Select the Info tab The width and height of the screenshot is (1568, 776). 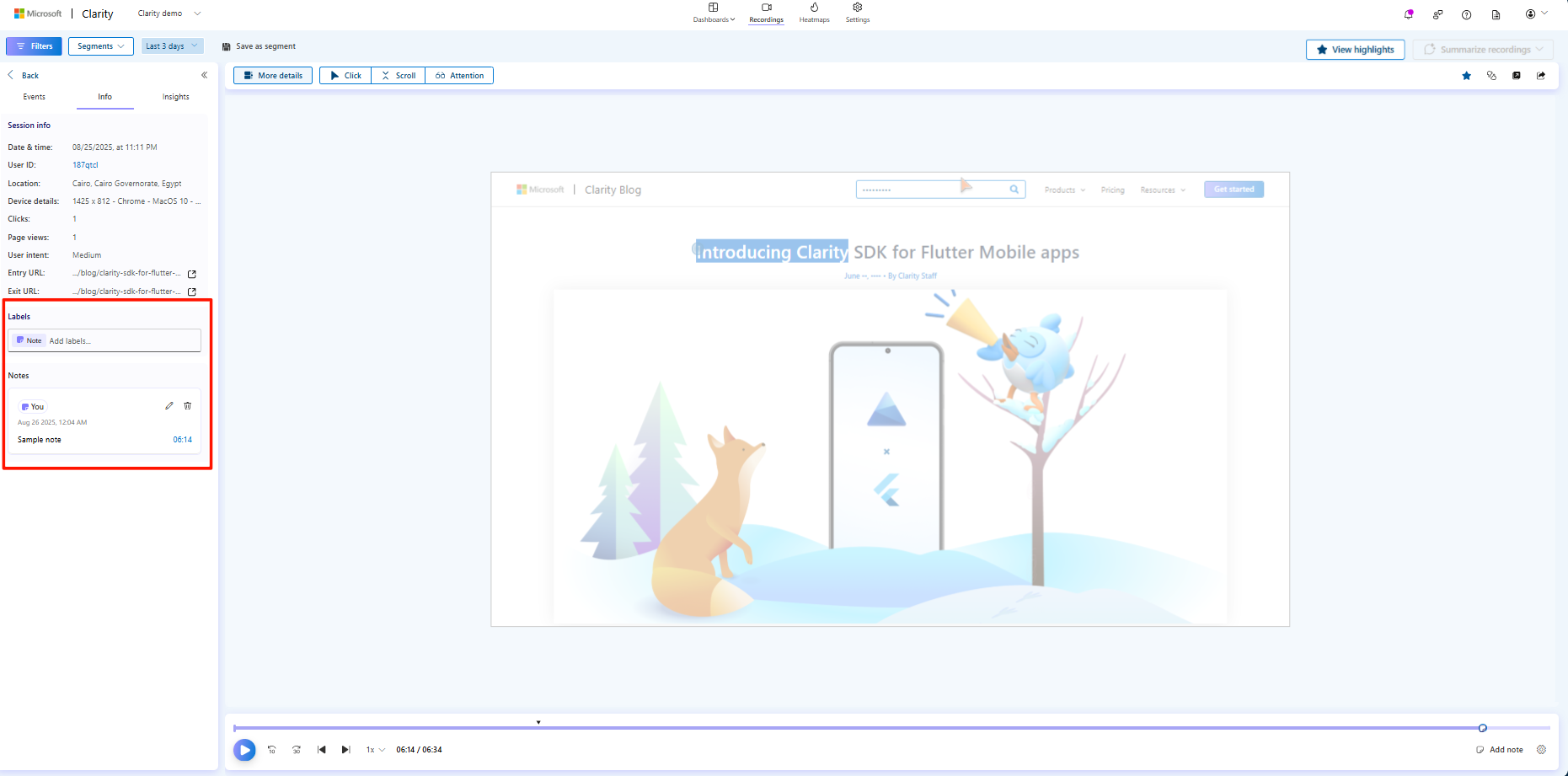[x=104, y=97]
